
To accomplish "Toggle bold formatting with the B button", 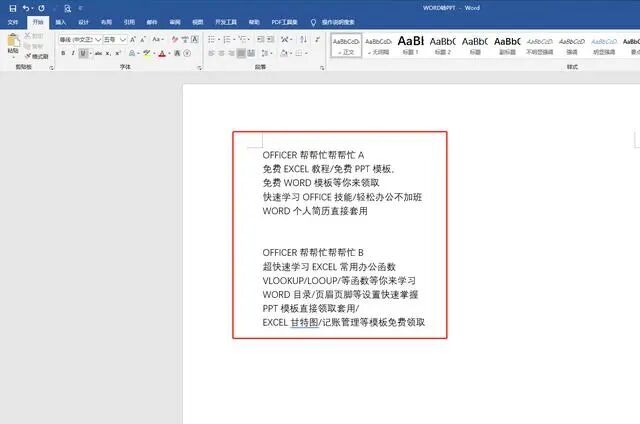I will pyautogui.click(x=63, y=53).
